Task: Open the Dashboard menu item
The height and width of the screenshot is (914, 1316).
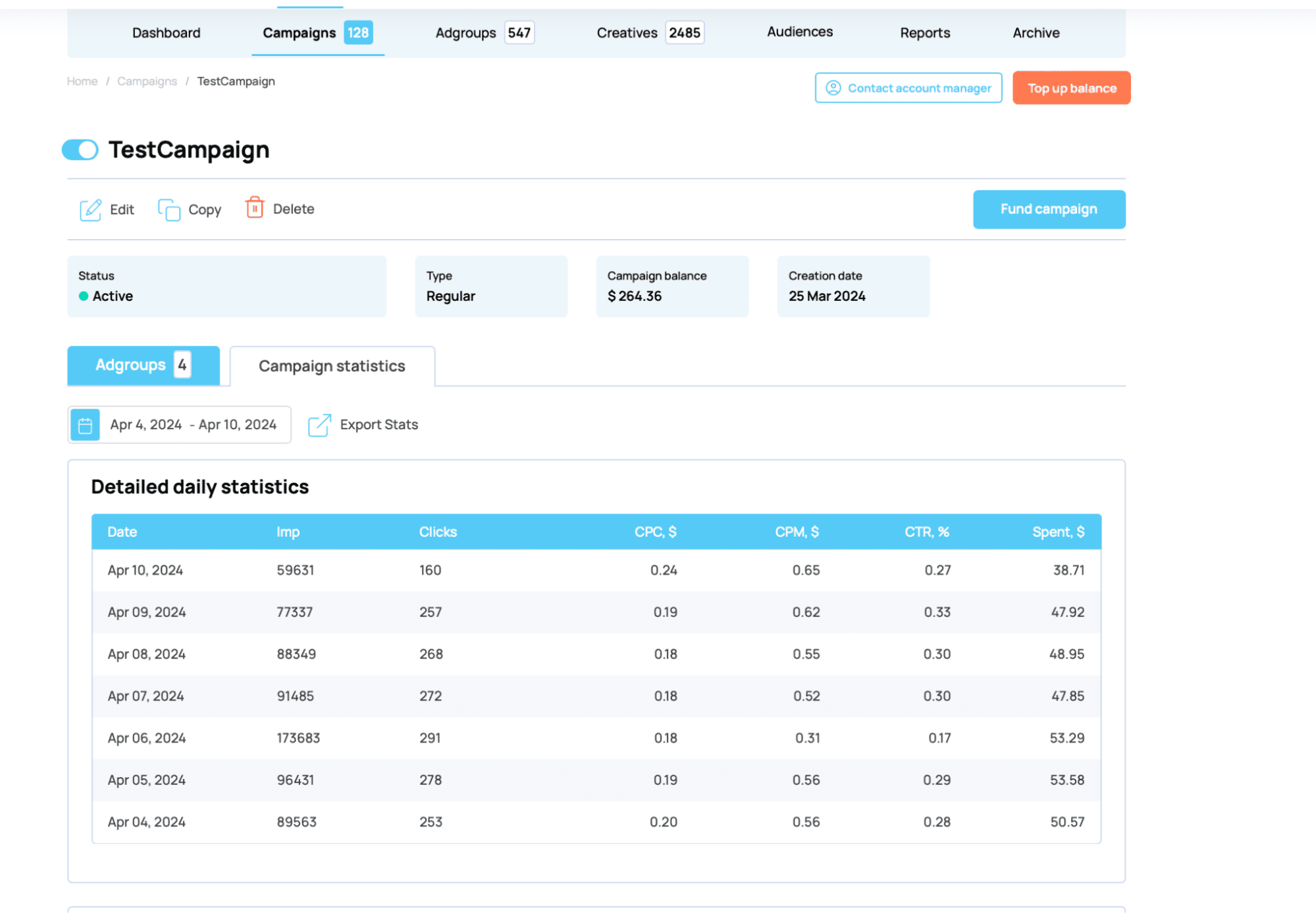Action: (x=166, y=33)
